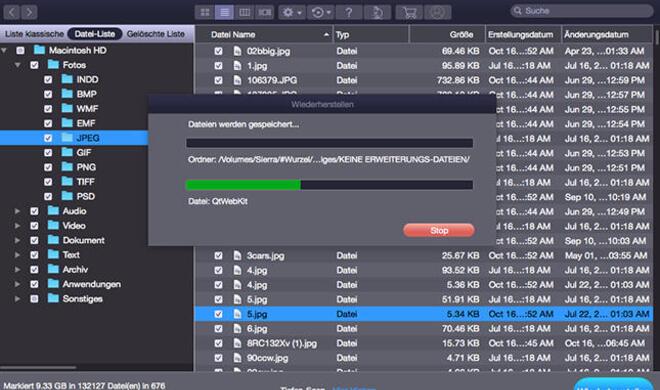This screenshot has width=660, height=390.
Task: Click the INDD folder icon
Action: (67, 79)
